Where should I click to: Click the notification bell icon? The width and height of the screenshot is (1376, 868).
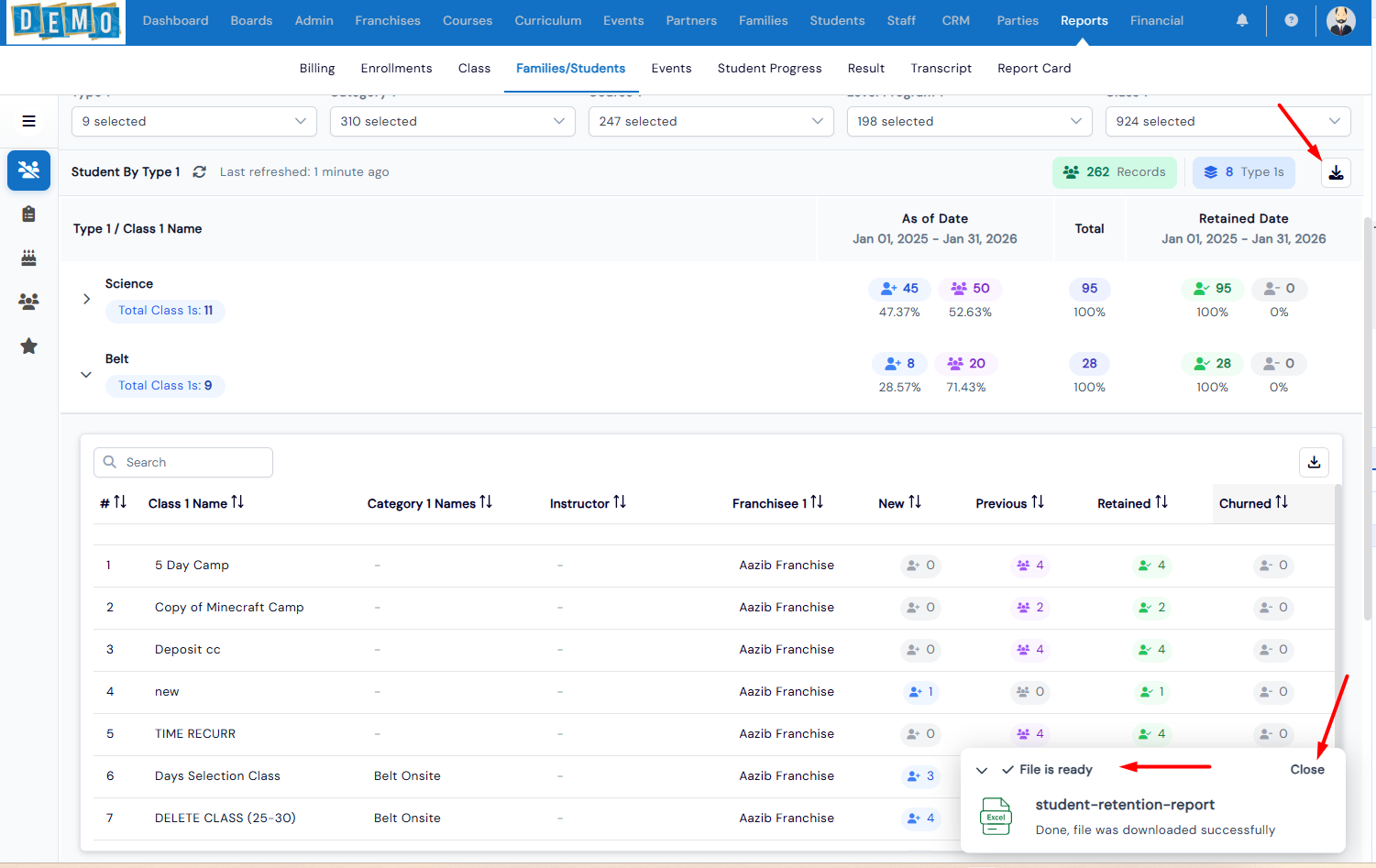tap(1242, 20)
